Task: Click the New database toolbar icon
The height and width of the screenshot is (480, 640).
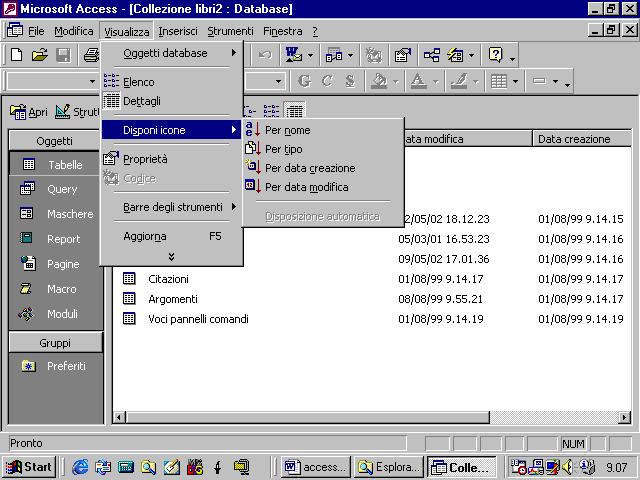Action: [16, 55]
